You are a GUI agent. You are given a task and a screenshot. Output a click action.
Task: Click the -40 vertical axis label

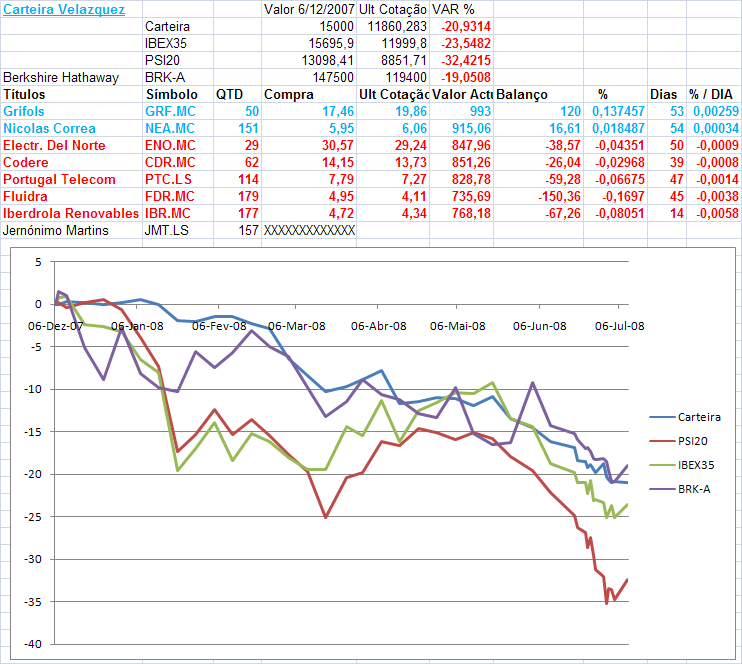click(33, 644)
